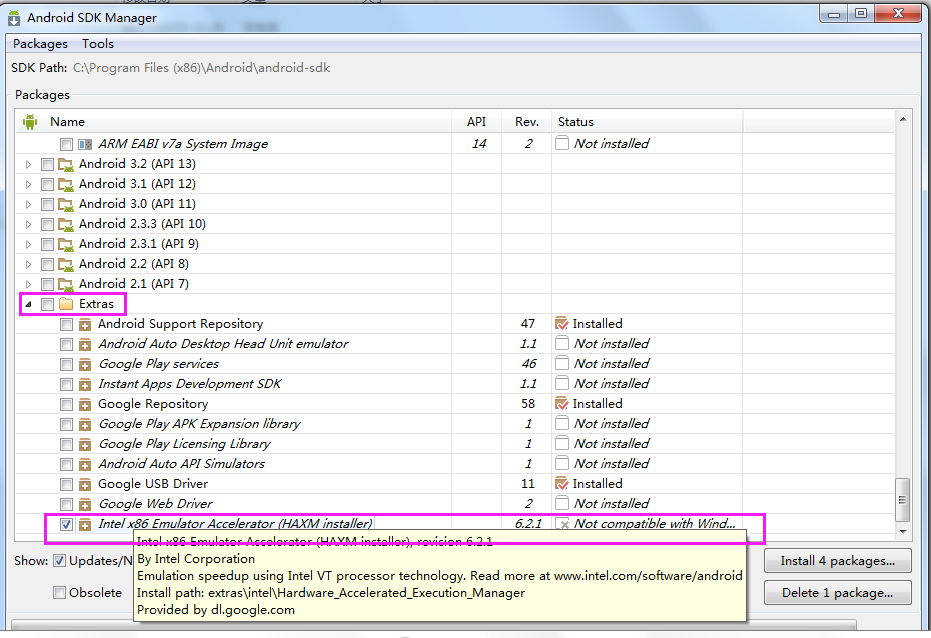Click the Google Play APK Expansion library icon
Image resolution: width=931 pixels, height=638 pixels.
(85, 425)
